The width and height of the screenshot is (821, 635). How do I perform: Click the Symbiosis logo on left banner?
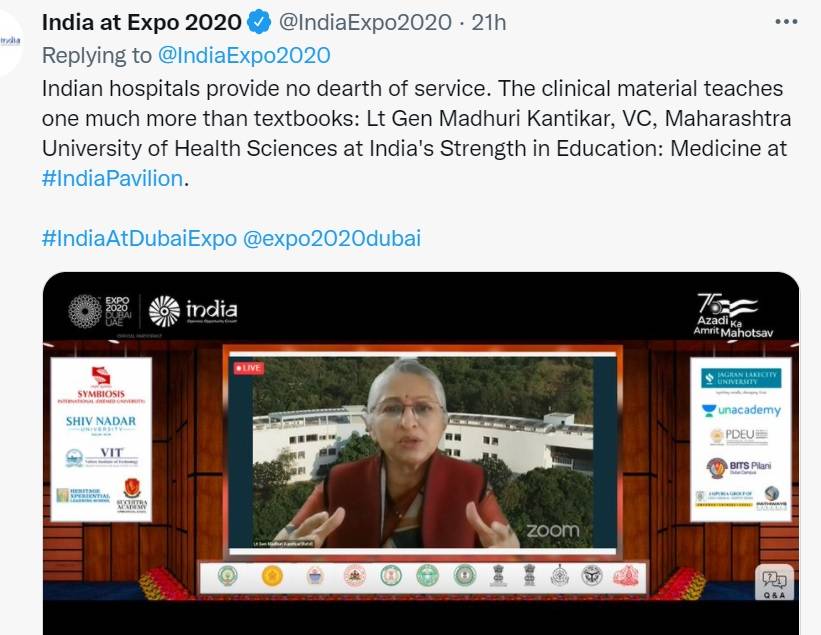[x=101, y=385]
